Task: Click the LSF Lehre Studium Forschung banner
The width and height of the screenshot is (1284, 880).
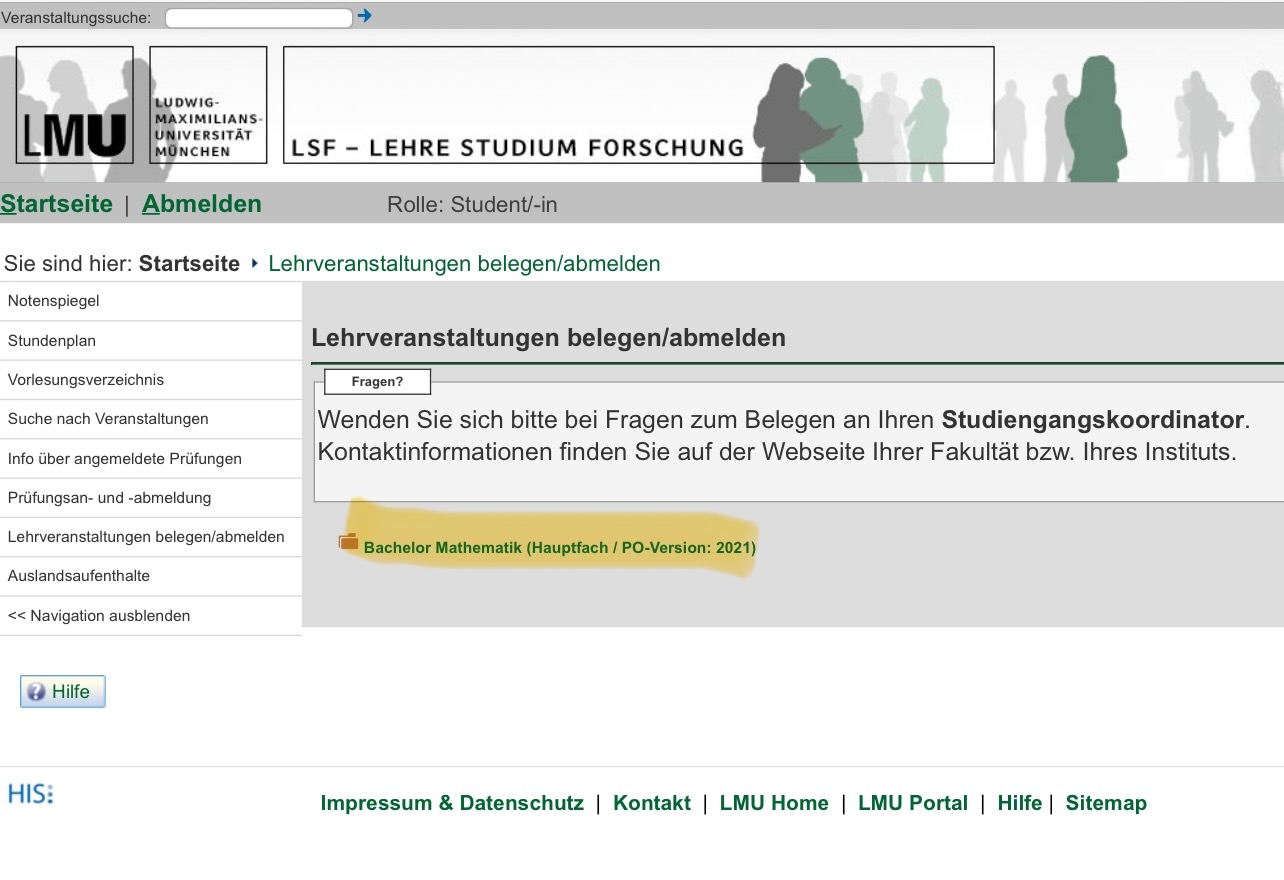Action: 638,105
